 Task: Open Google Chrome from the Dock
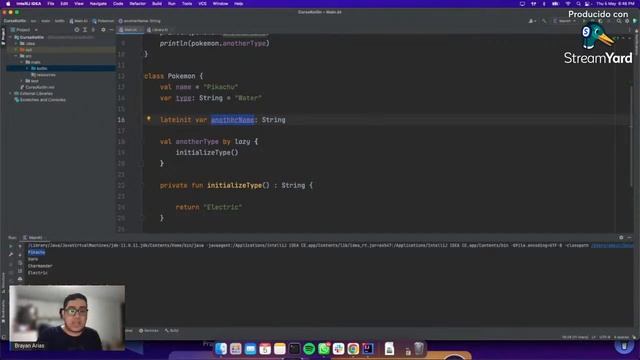353,349
